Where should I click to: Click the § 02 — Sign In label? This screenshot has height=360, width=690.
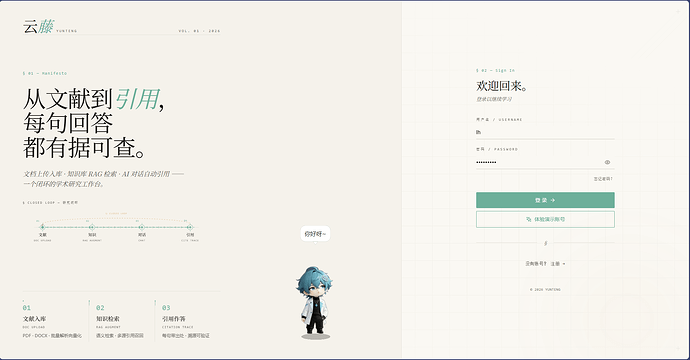tap(495, 70)
